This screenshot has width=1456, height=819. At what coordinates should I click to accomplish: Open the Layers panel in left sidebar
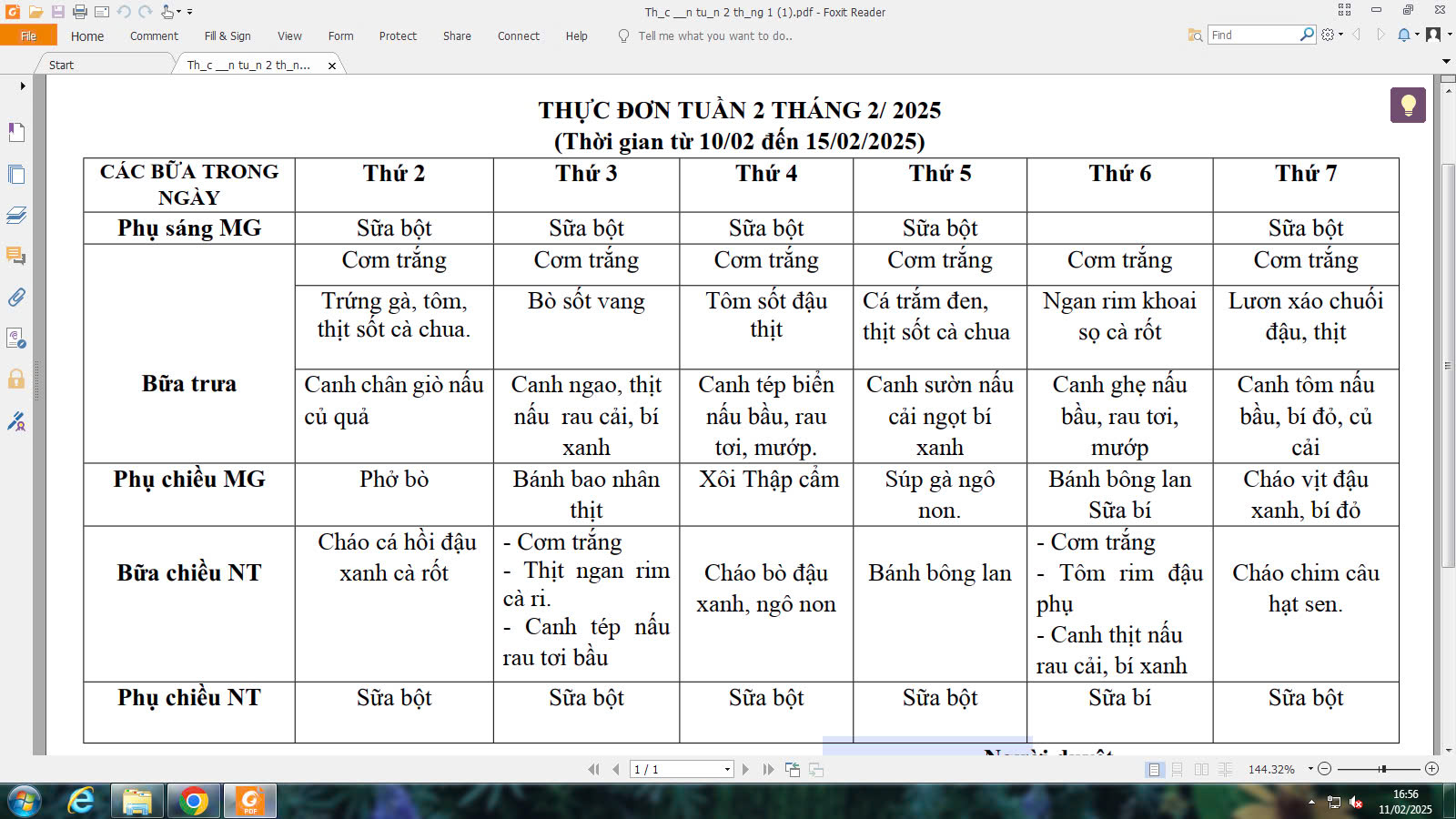(16, 216)
